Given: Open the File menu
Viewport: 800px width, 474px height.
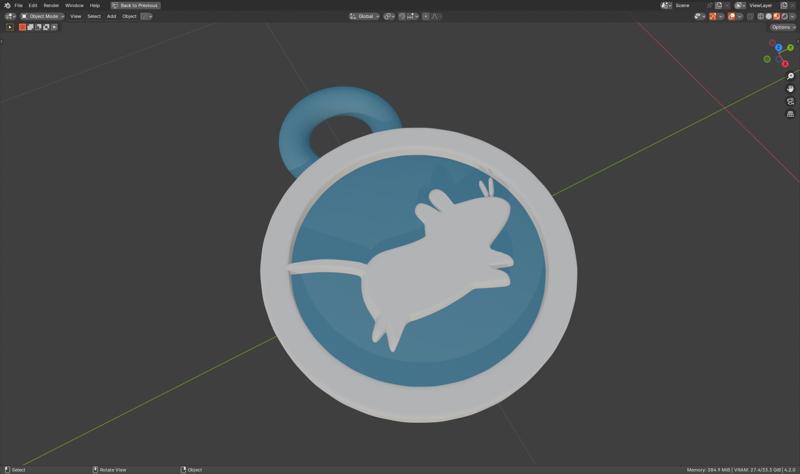Looking at the screenshot, I should (x=19, y=5).
